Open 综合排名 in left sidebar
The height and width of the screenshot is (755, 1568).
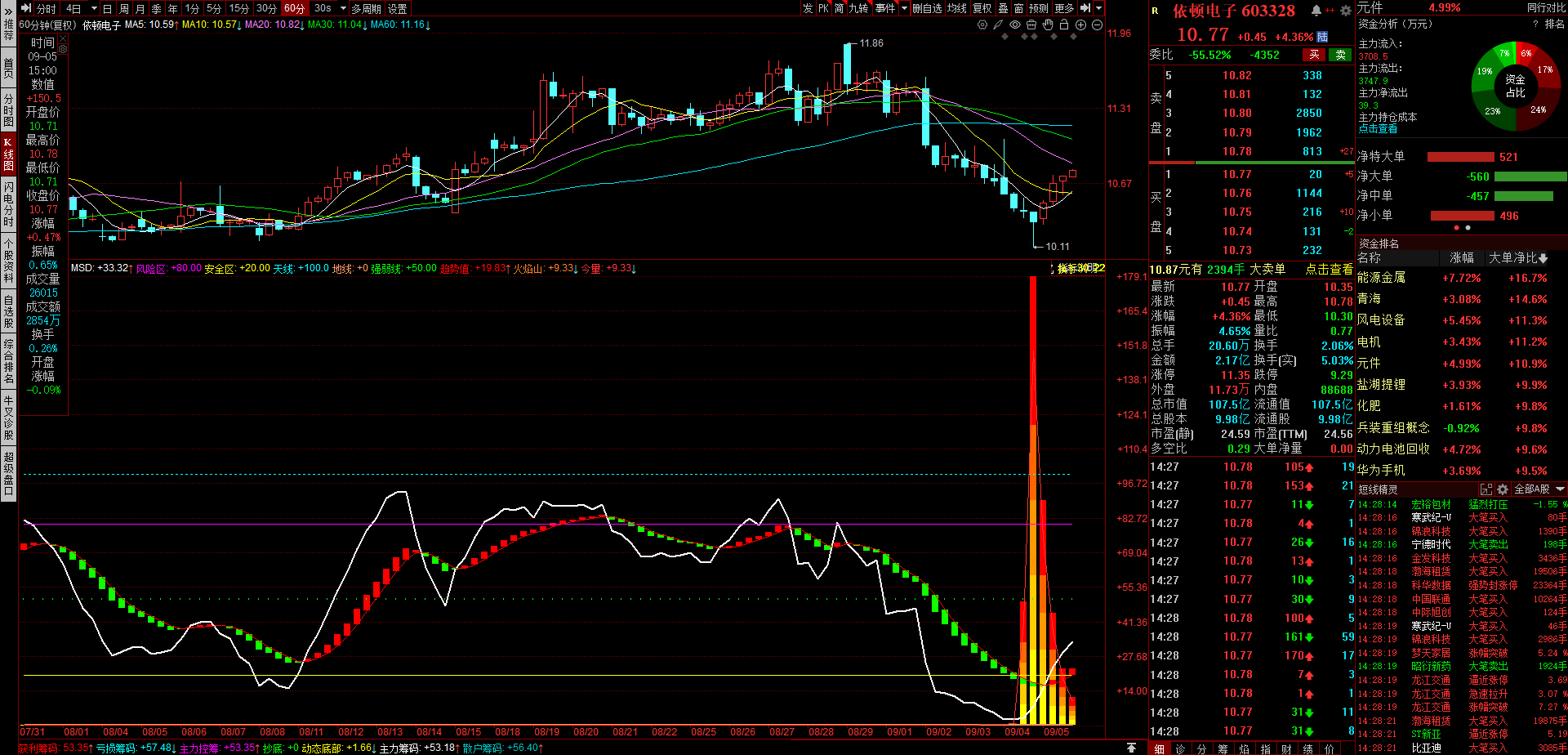[x=8, y=362]
